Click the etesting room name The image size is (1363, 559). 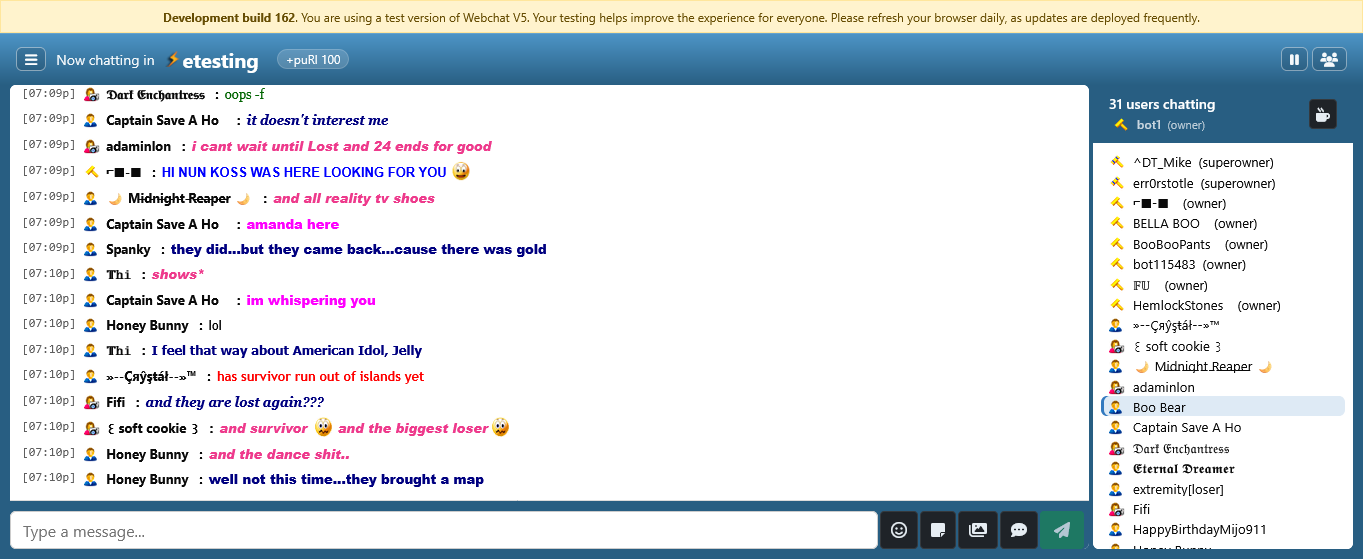pyautogui.click(x=220, y=61)
